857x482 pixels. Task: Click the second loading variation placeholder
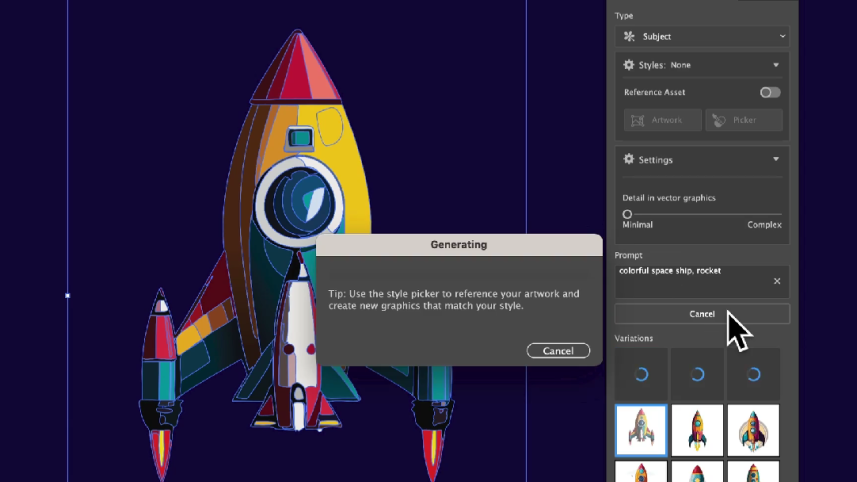coord(697,374)
